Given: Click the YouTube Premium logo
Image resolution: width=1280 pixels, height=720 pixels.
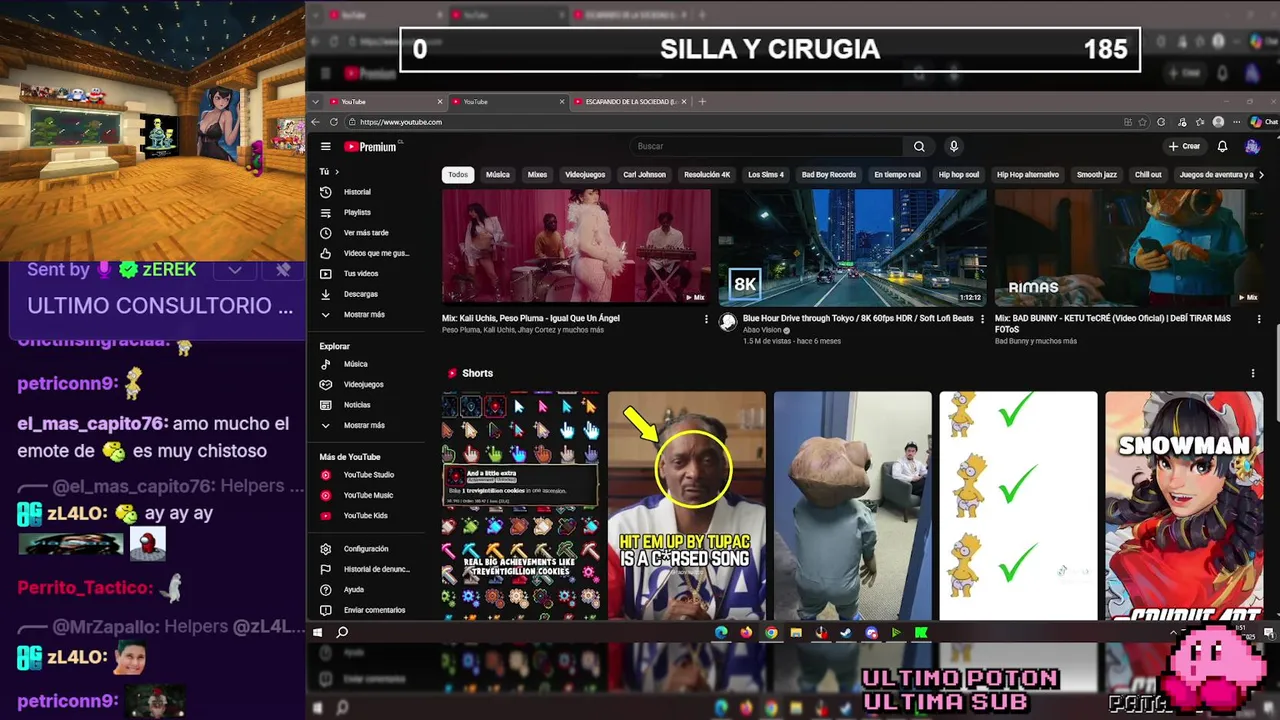Looking at the screenshot, I should [x=371, y=146].
